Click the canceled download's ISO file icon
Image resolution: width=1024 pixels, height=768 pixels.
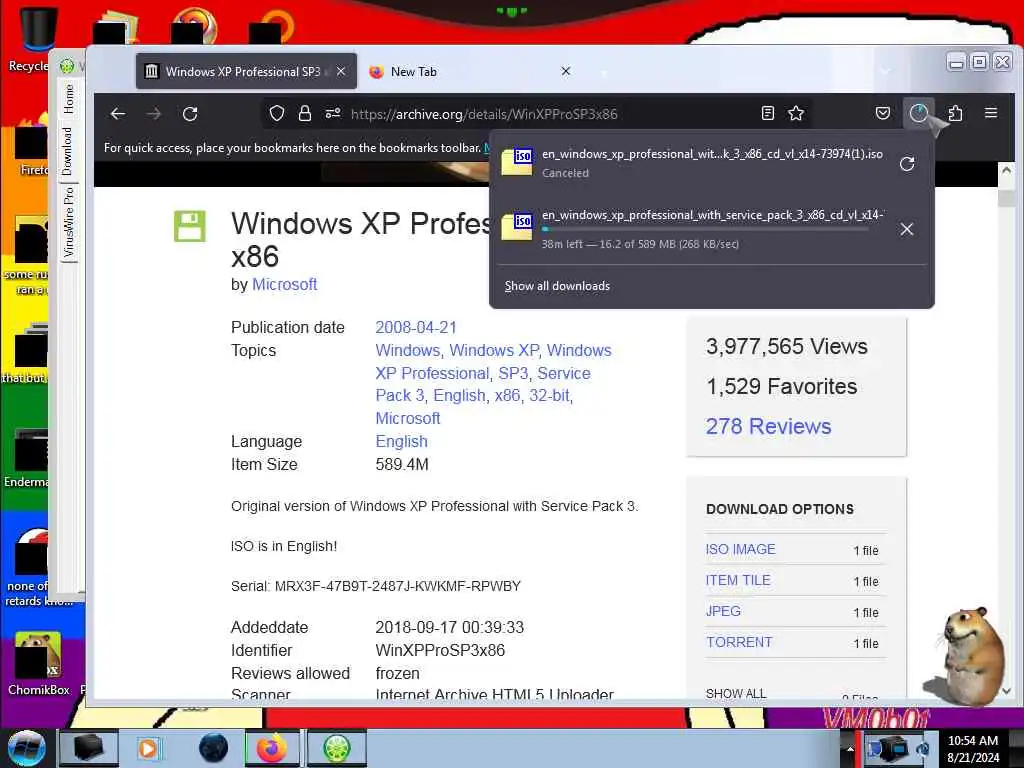point(517,161)
